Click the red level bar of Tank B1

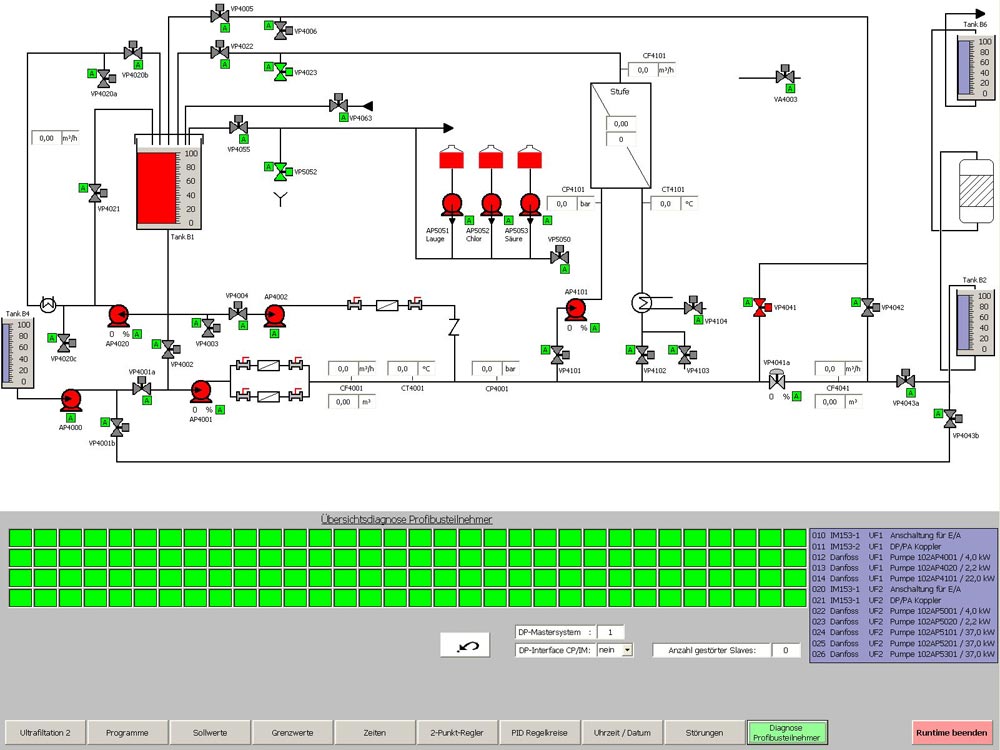tap(157, 187)
